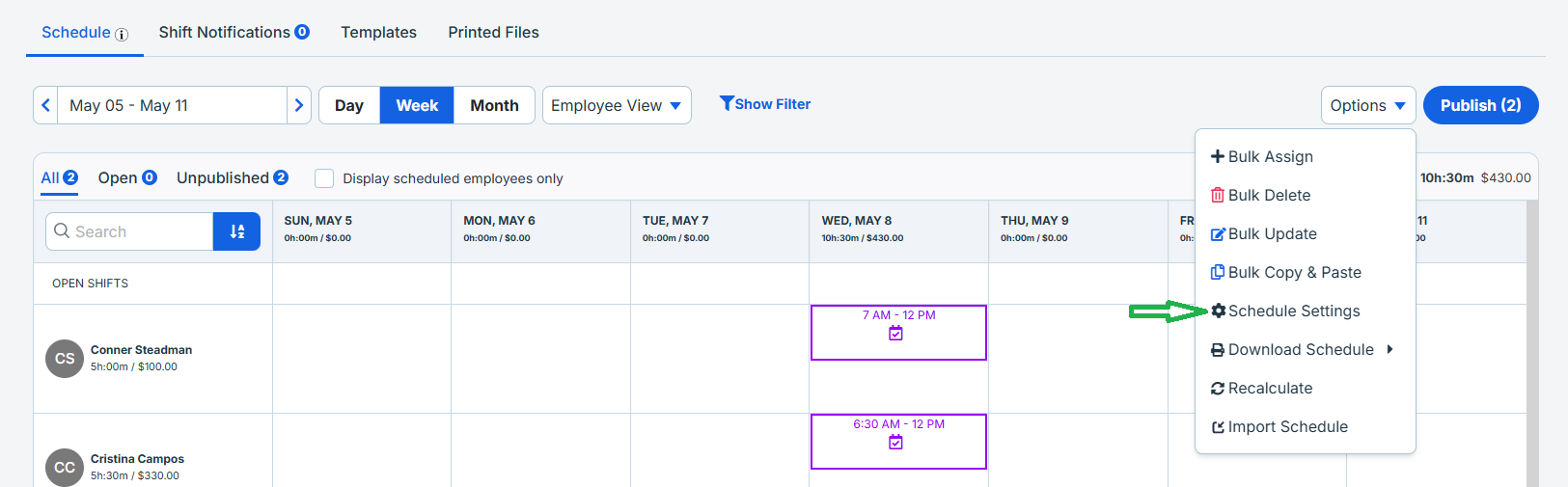Image resolution: width=1568 pixels, height=487 pixels.
Task: Click the THU, MAY 9 column header
Action: click(x=1078, y=231)
